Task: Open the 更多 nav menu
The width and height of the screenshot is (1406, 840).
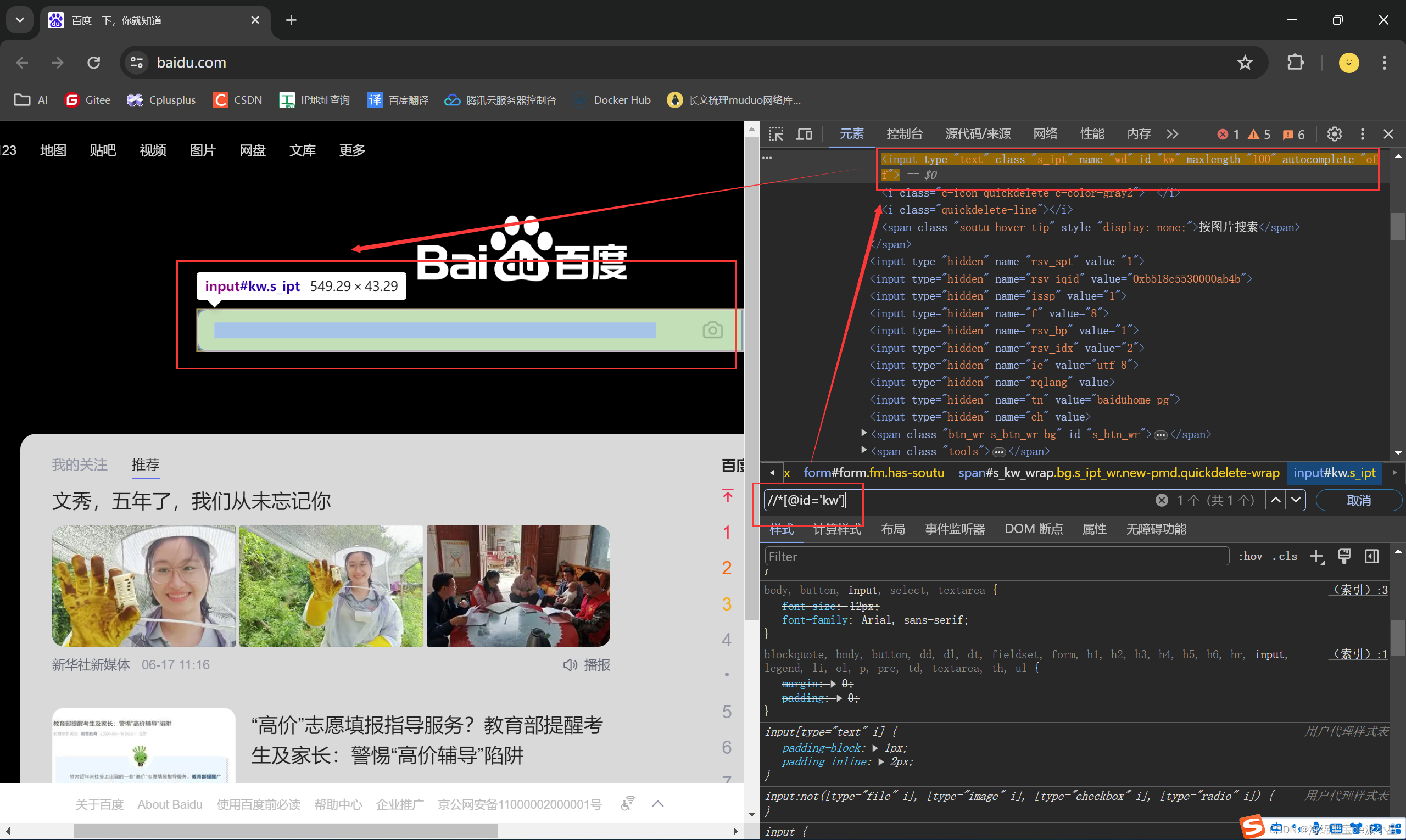Action: pyautogui.click(x=352, y=150)
